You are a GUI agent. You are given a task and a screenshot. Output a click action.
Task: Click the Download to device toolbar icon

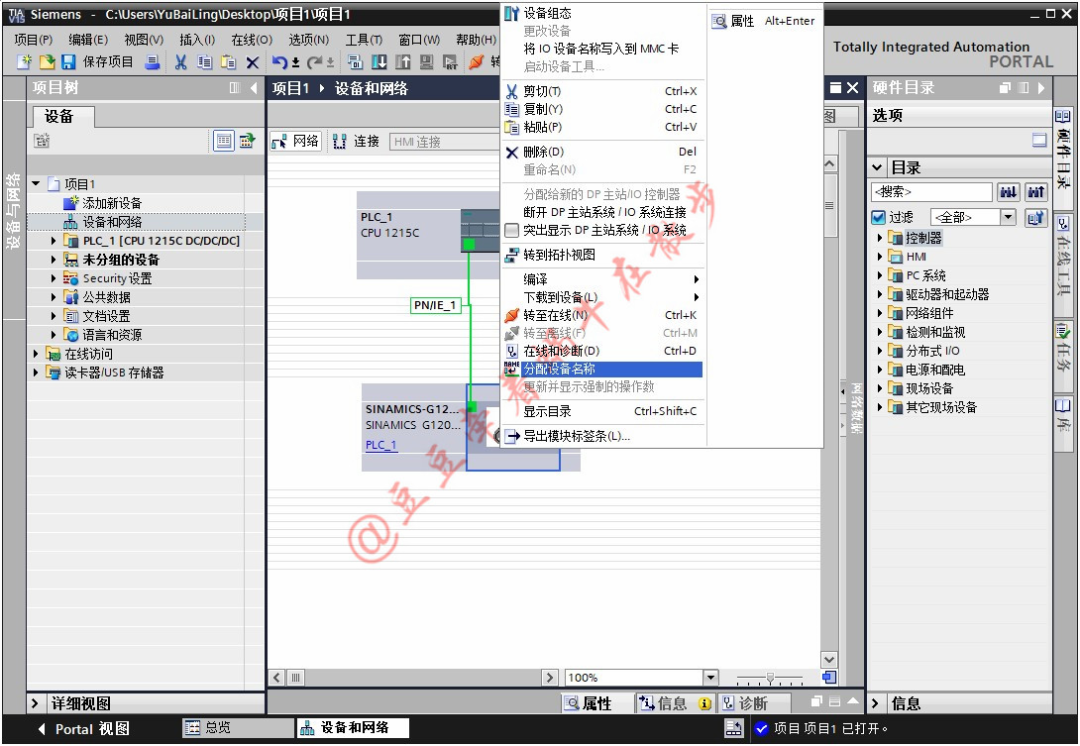point(377,64)
